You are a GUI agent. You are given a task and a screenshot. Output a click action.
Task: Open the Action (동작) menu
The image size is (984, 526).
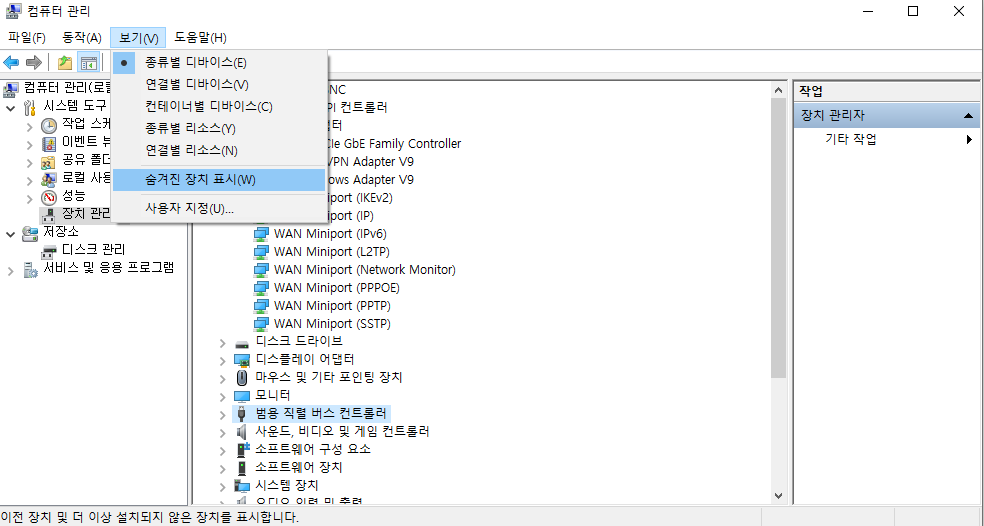point(82,38)
